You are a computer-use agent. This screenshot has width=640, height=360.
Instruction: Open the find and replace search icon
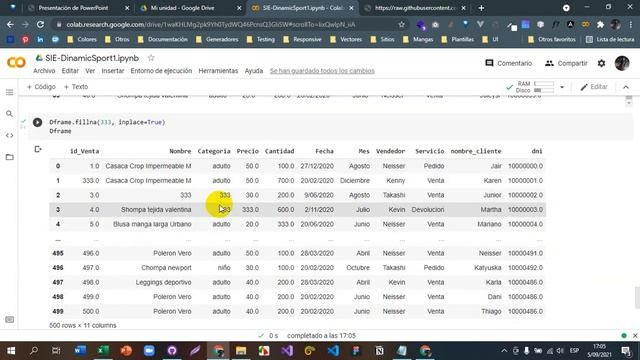[x=9, y=114]
